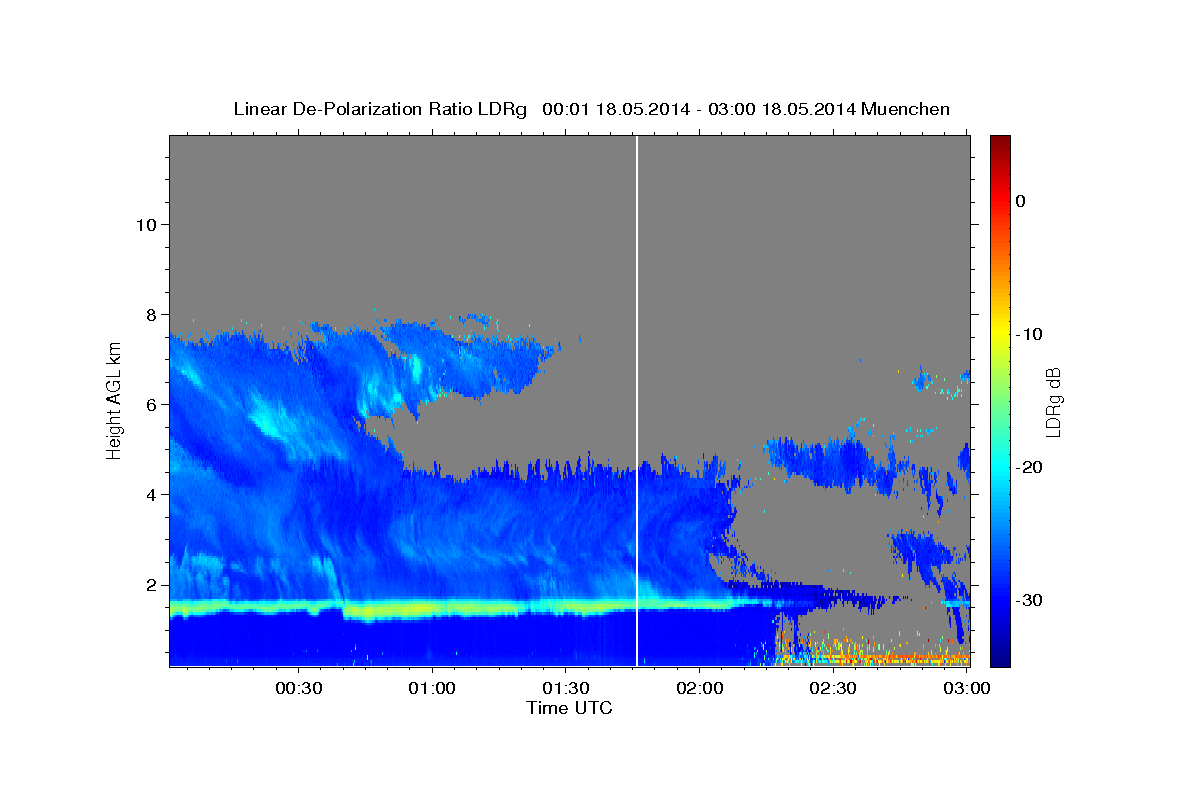Screen dimensions: 1200x800
Task: Click the "02:30" time tick label
Action: [832, 689]
